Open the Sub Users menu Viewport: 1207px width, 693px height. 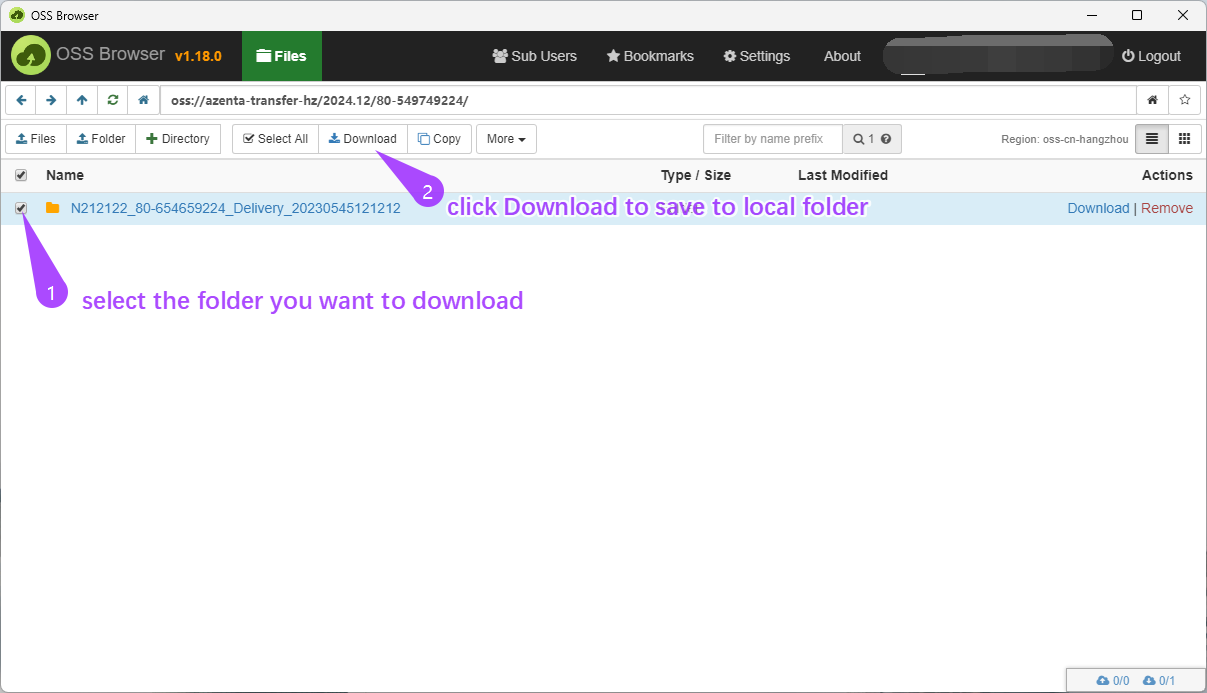[x=535, y=56]
